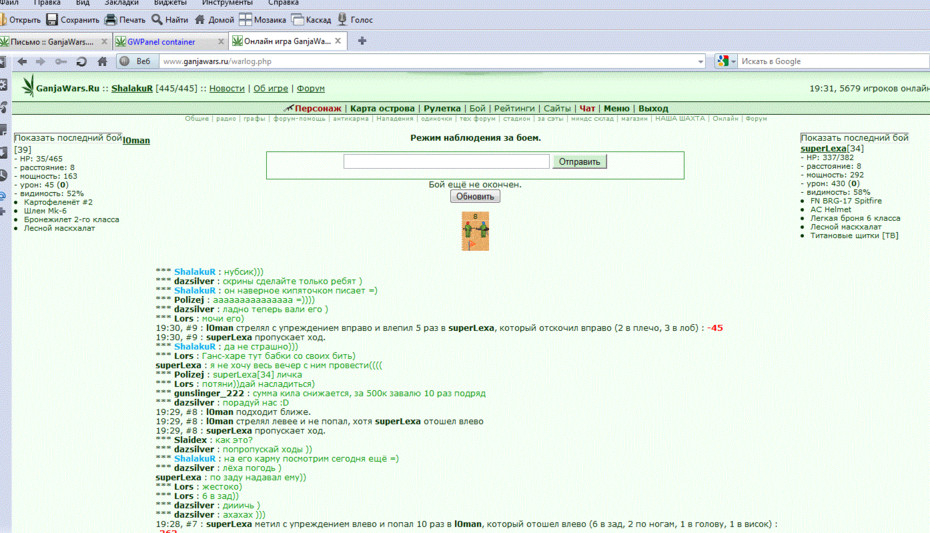Screen dimensions: 930x533
Task: Click the address bar URL field
Action: click(427, 61)
